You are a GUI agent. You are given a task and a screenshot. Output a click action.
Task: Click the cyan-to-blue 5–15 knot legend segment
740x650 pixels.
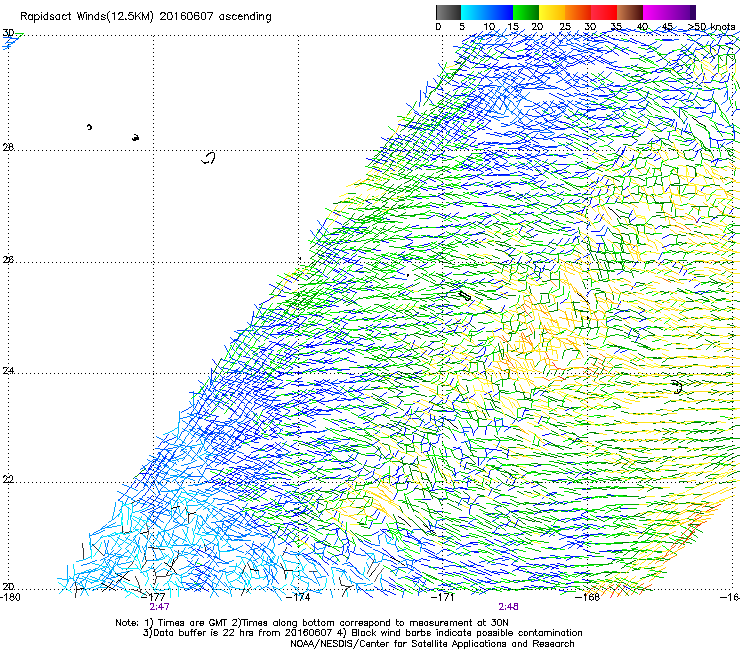[487, 12]
